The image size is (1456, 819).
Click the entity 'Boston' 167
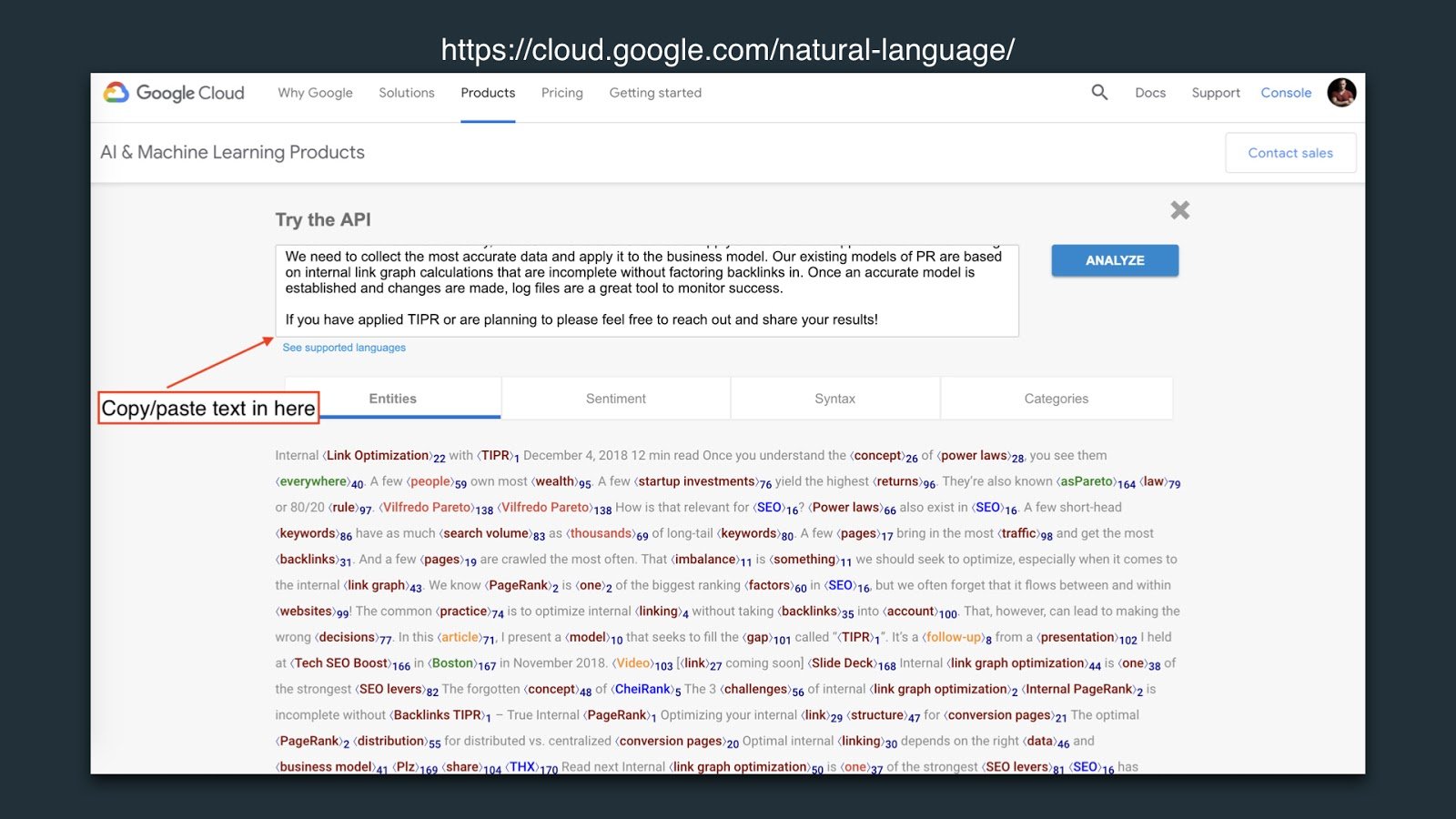[461, 663]
